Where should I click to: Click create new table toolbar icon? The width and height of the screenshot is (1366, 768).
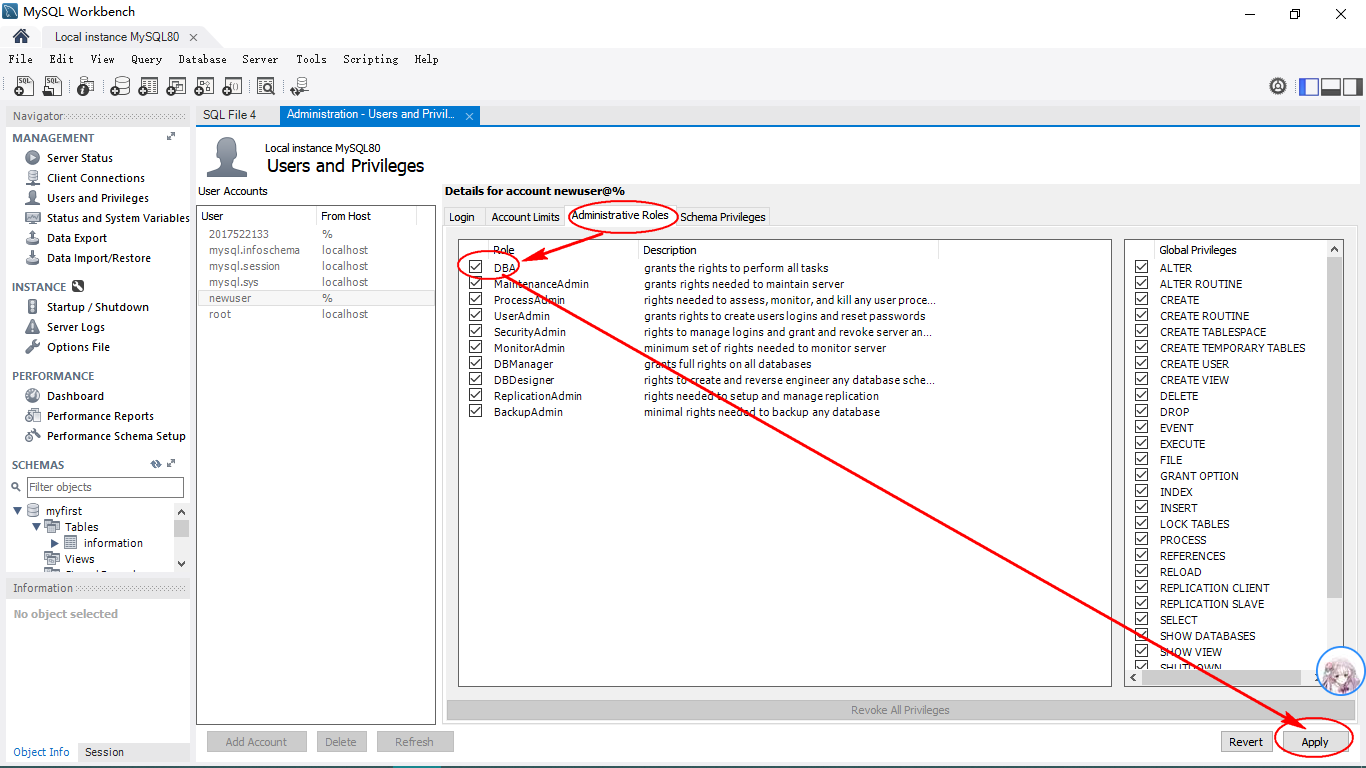click(148, 87)
